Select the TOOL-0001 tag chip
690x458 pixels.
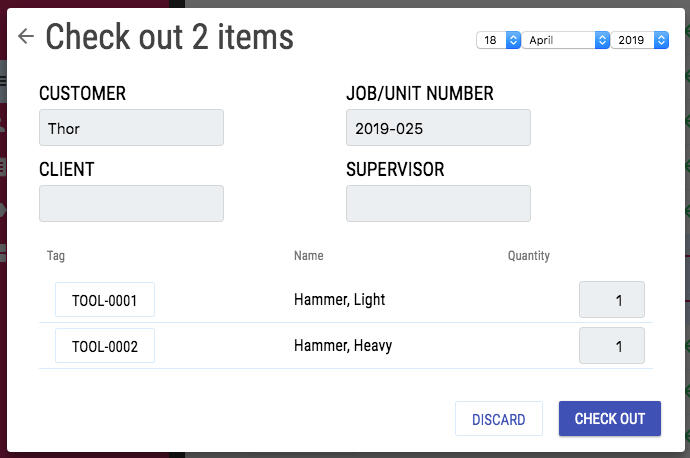click(105, 300)
